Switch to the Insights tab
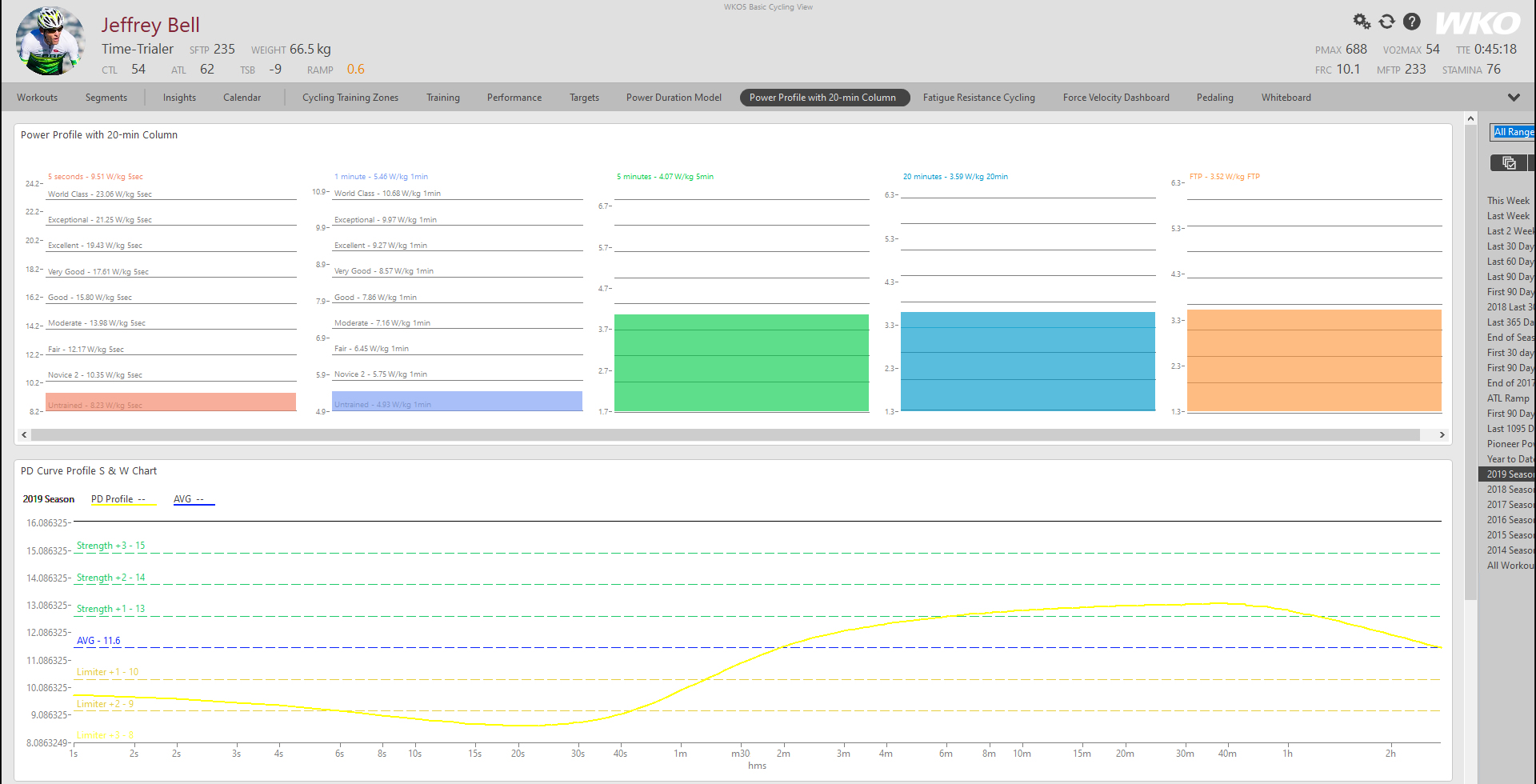This screenshot has width=1536, height=784. (x=179, y=98)
